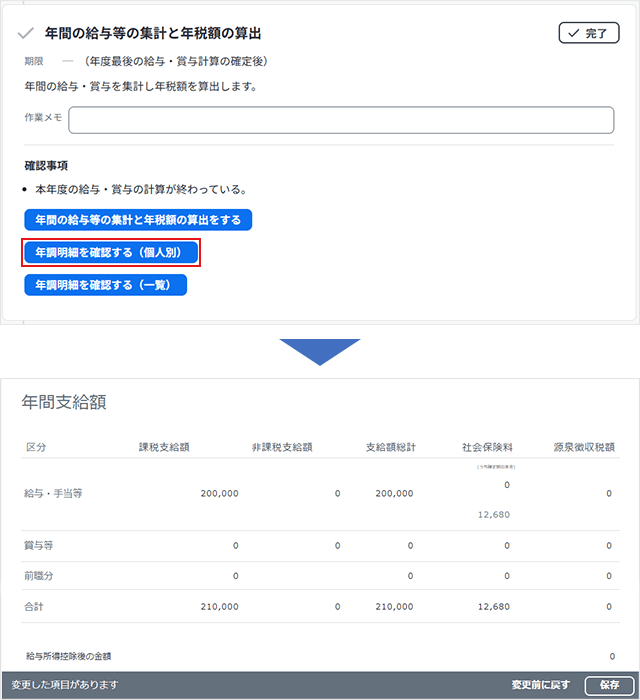Viewport: 640px width, 700px height.
Task: Select 前職分 源泉徴収税額 value
Action: click(x=609, y=576)
